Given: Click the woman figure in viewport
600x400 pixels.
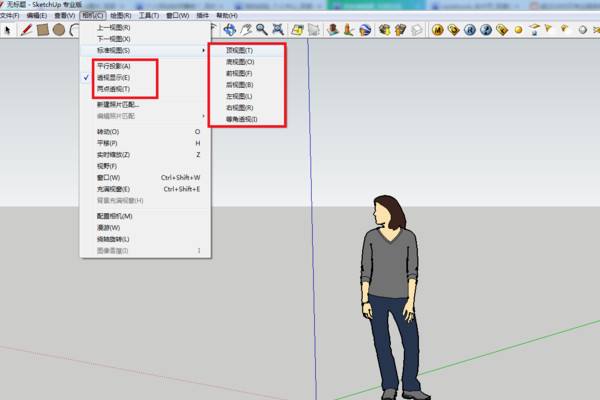Looking at the screenshot, I should tap(391, 295).
